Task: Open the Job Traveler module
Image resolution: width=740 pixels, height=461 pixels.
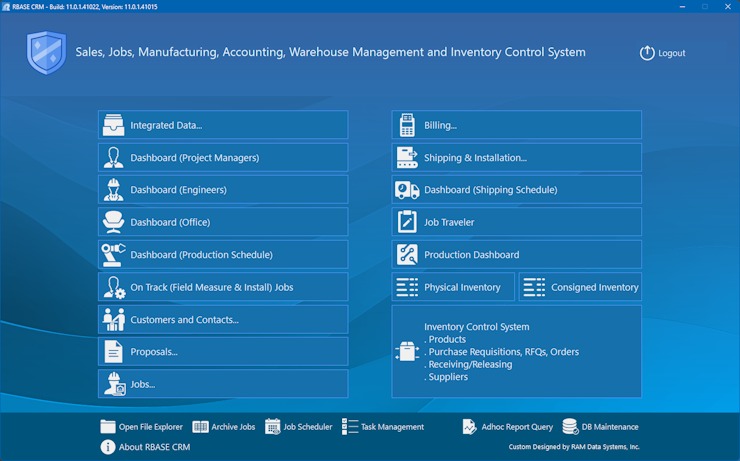Action: (516, 222)
